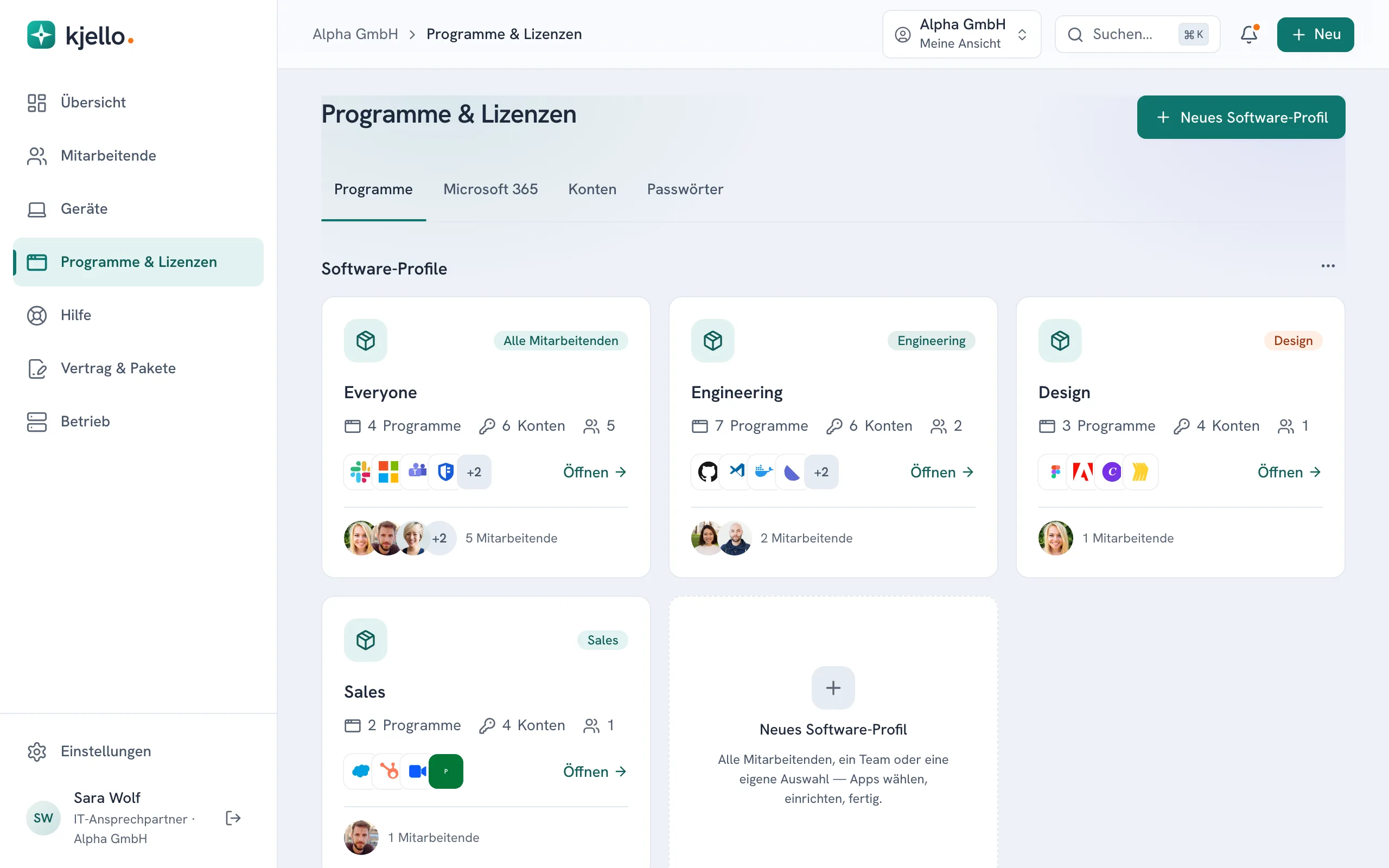Open the notifications bell
Image resolution: width=1389 pixels, height=868 pixels.
1248,34
